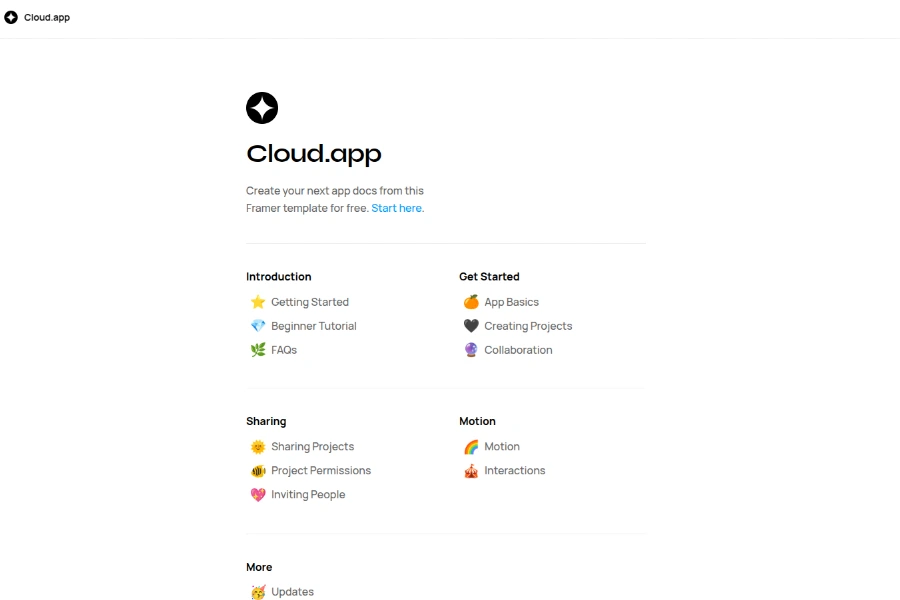Screen dimensions: 900x600
Task: Click the star emoji beside Getting Started
Action: point(258,302)
